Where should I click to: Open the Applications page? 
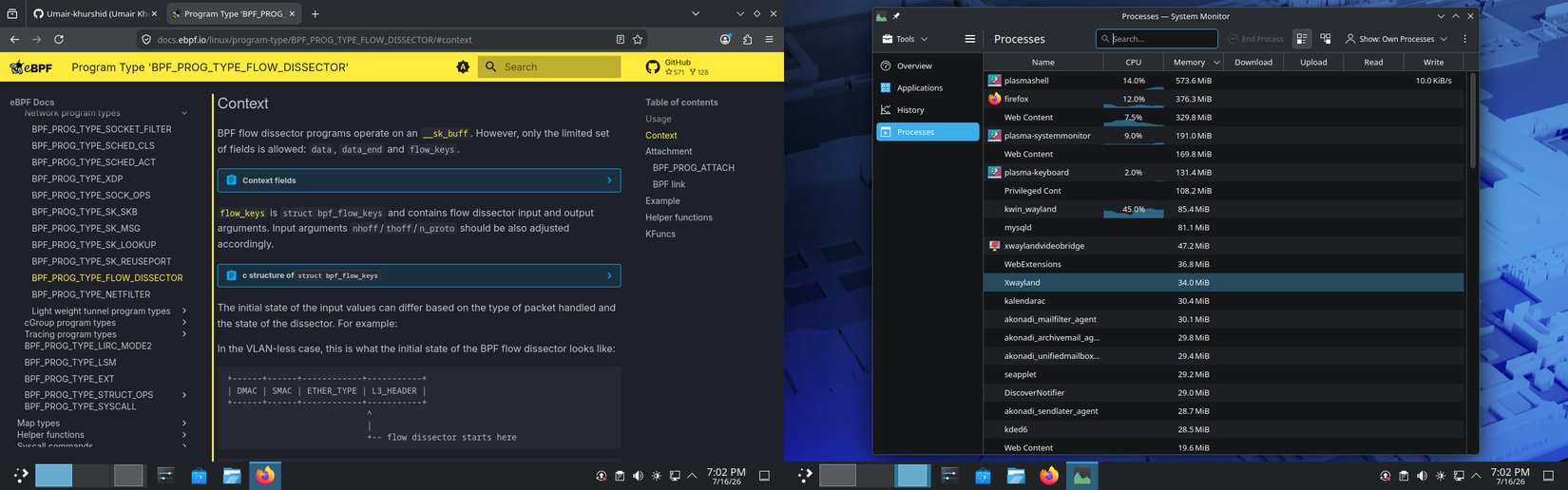pyautogui.click(x=927, y=87)
